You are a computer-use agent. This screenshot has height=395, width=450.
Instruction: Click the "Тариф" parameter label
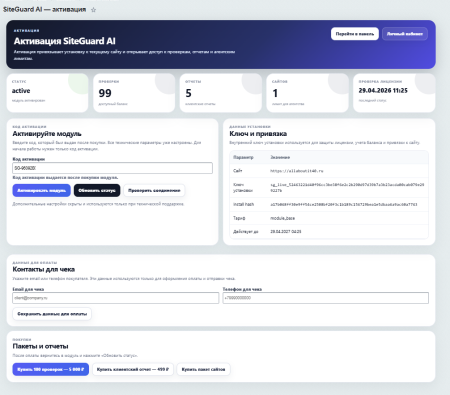point(239,218)
